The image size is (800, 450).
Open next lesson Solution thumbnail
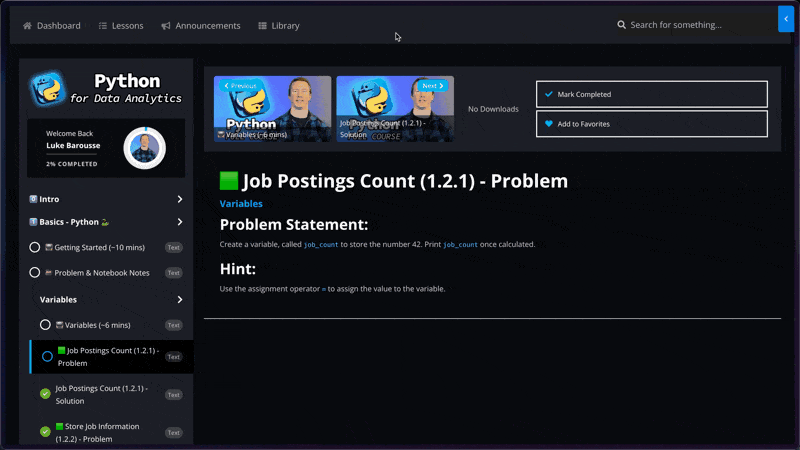coord(395,109)
